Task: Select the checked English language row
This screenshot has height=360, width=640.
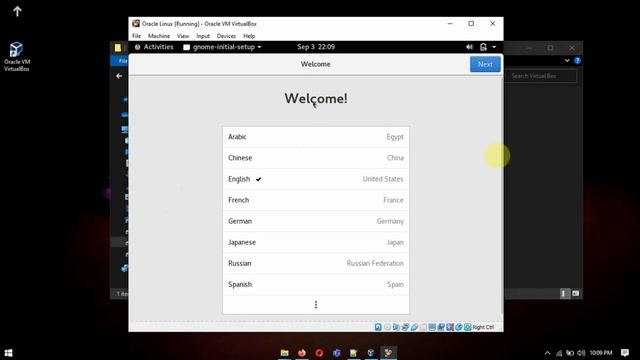Action: pos(316,179)
